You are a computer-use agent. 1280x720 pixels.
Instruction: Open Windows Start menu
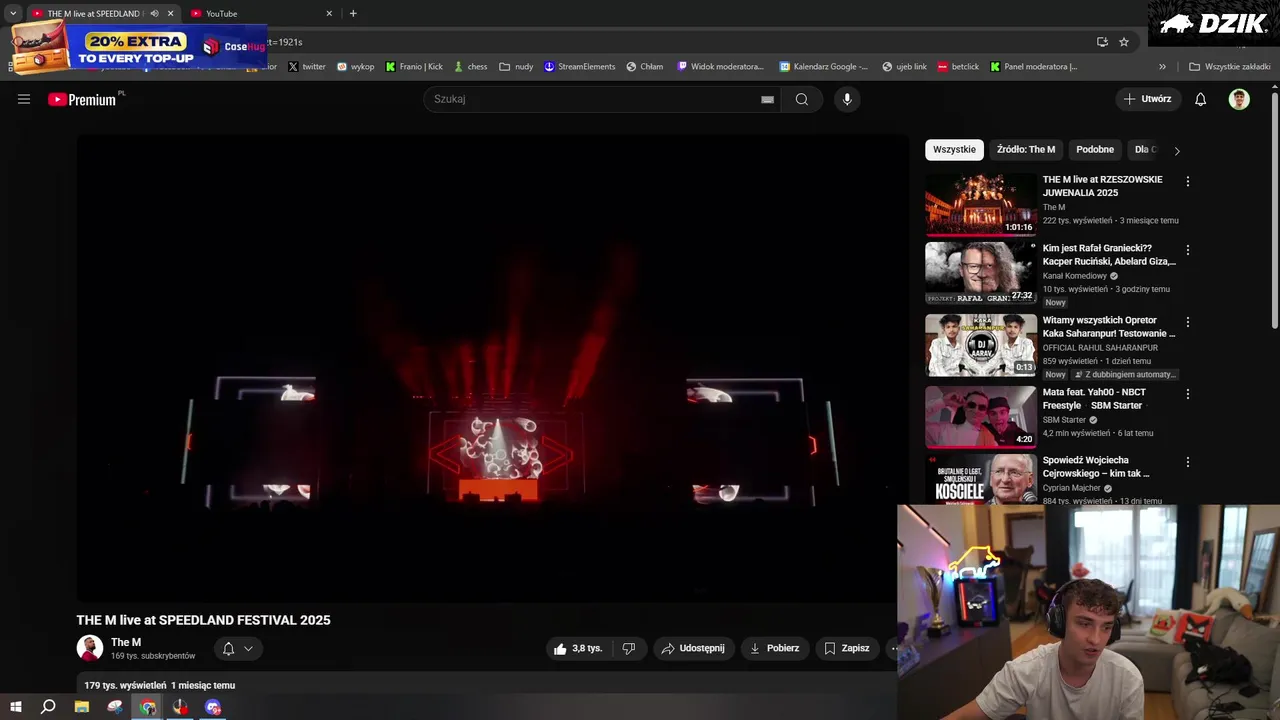pos(16,707)
